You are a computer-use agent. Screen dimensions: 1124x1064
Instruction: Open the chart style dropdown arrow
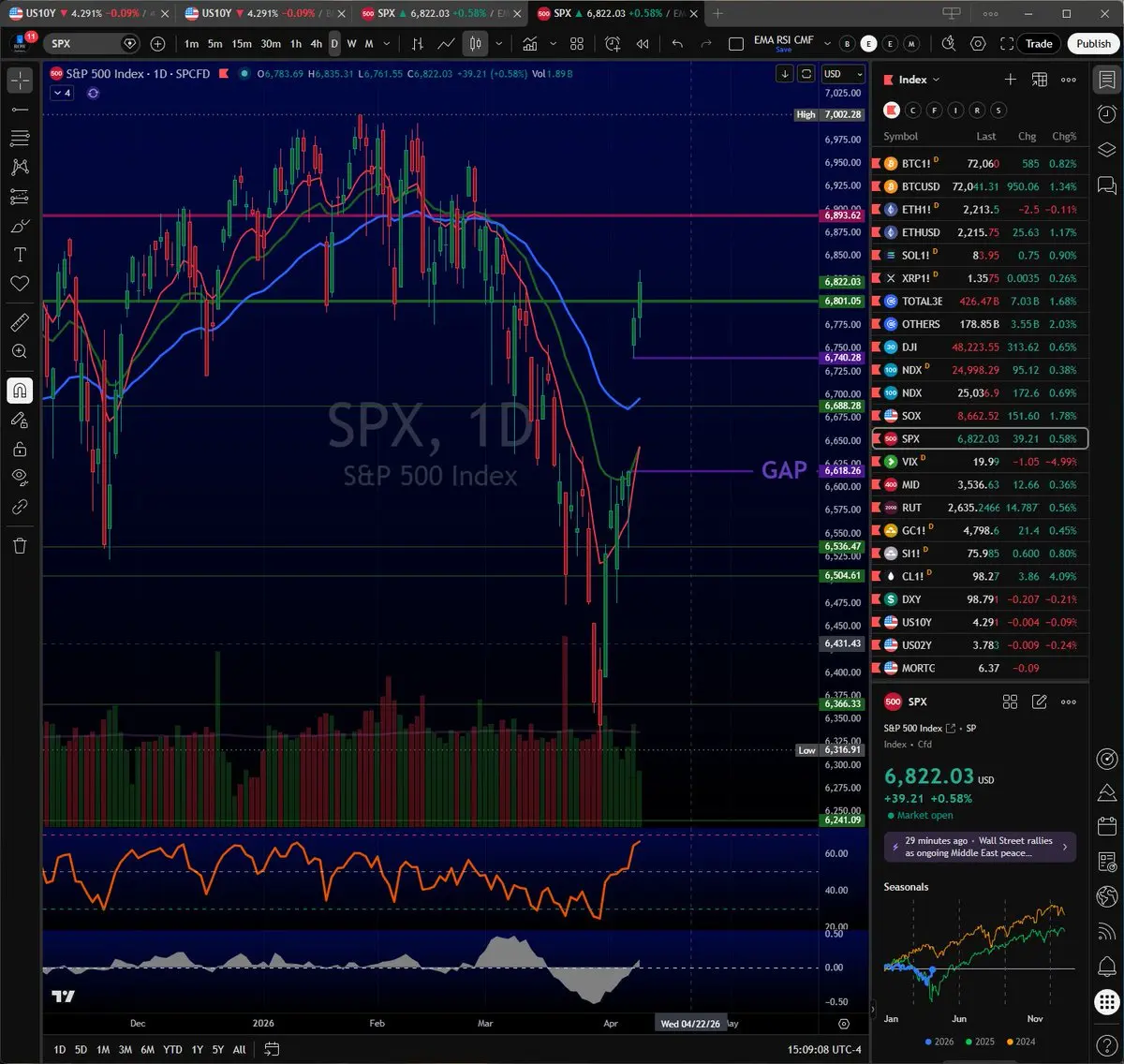click(x=499, y=43)
